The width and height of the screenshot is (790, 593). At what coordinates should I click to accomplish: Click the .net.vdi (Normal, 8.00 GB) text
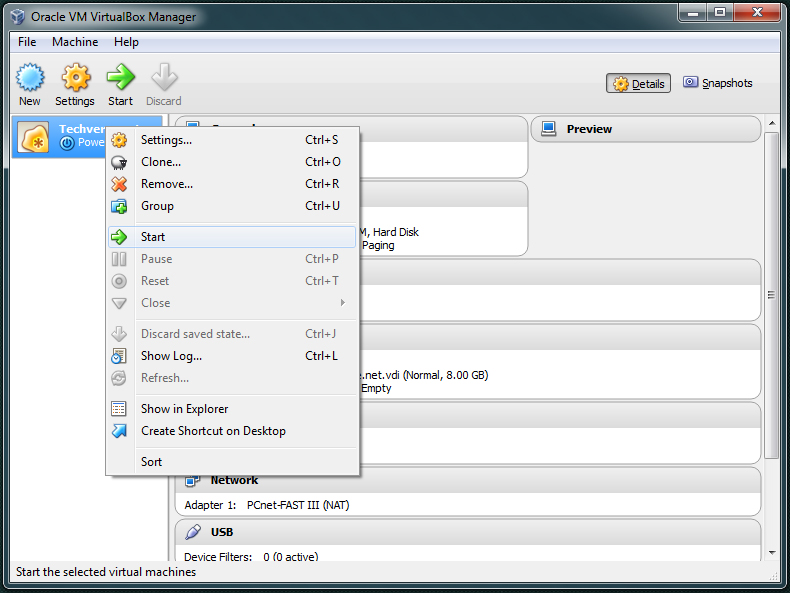tap(423, 375)
